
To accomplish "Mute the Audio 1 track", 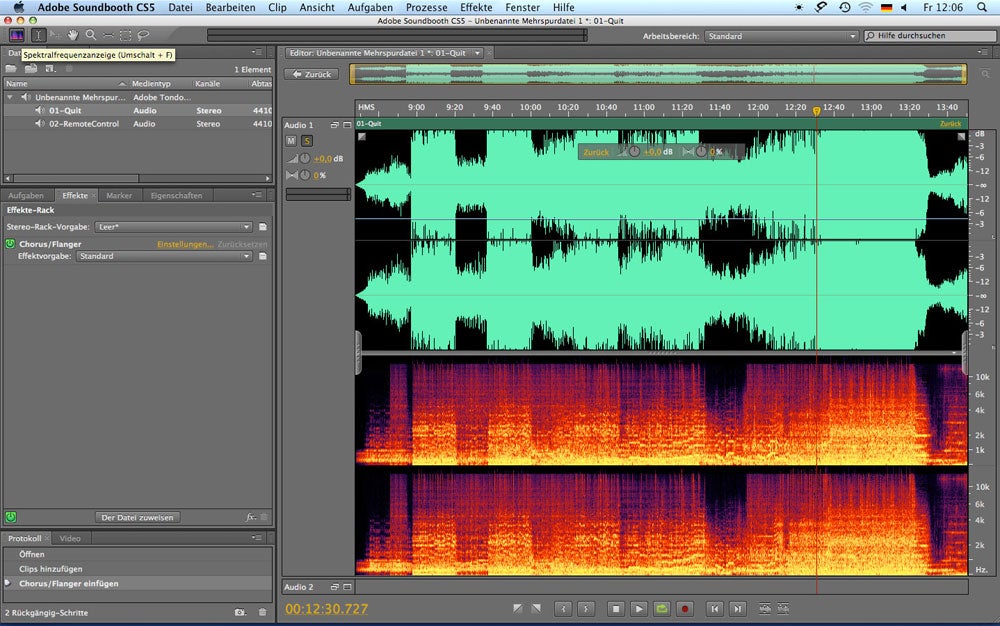I will point(292,141).
